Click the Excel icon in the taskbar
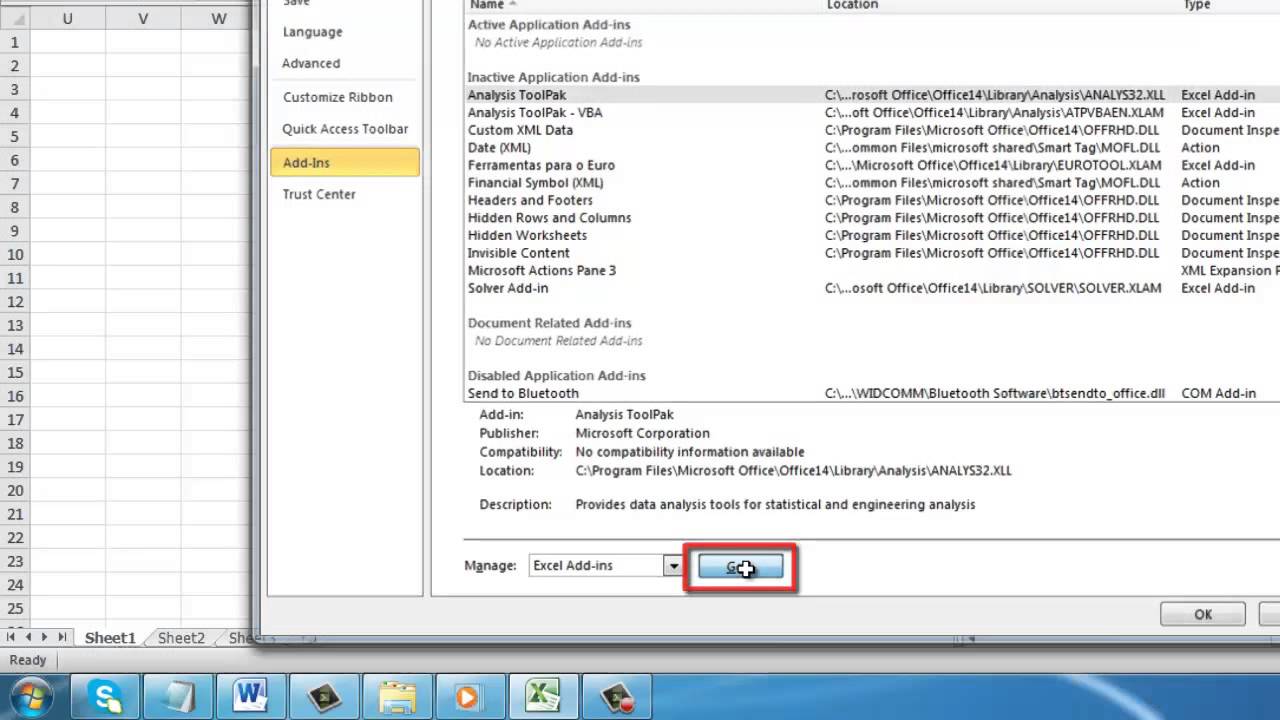This screenshot has width=1280, height=720. [543, 696]
